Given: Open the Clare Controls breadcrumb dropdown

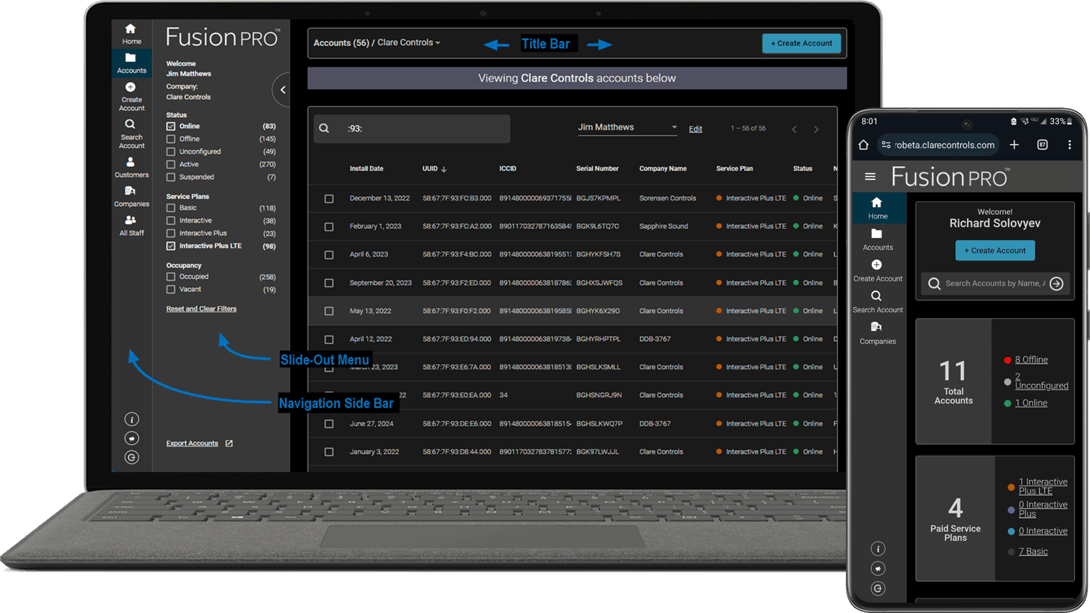Looking at the screenshot, I should 412,43.
